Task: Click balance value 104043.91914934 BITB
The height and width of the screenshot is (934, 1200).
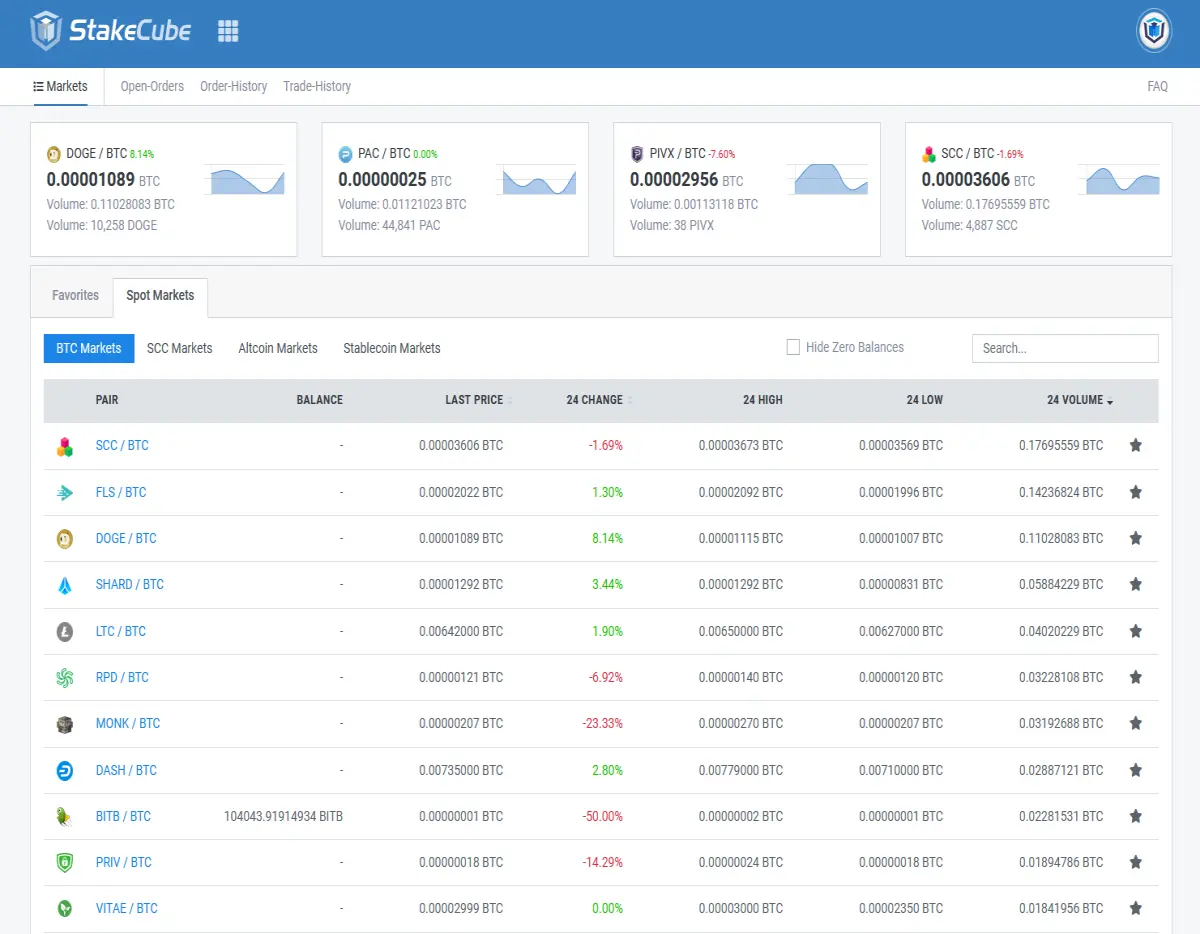Action: (283, 816)
